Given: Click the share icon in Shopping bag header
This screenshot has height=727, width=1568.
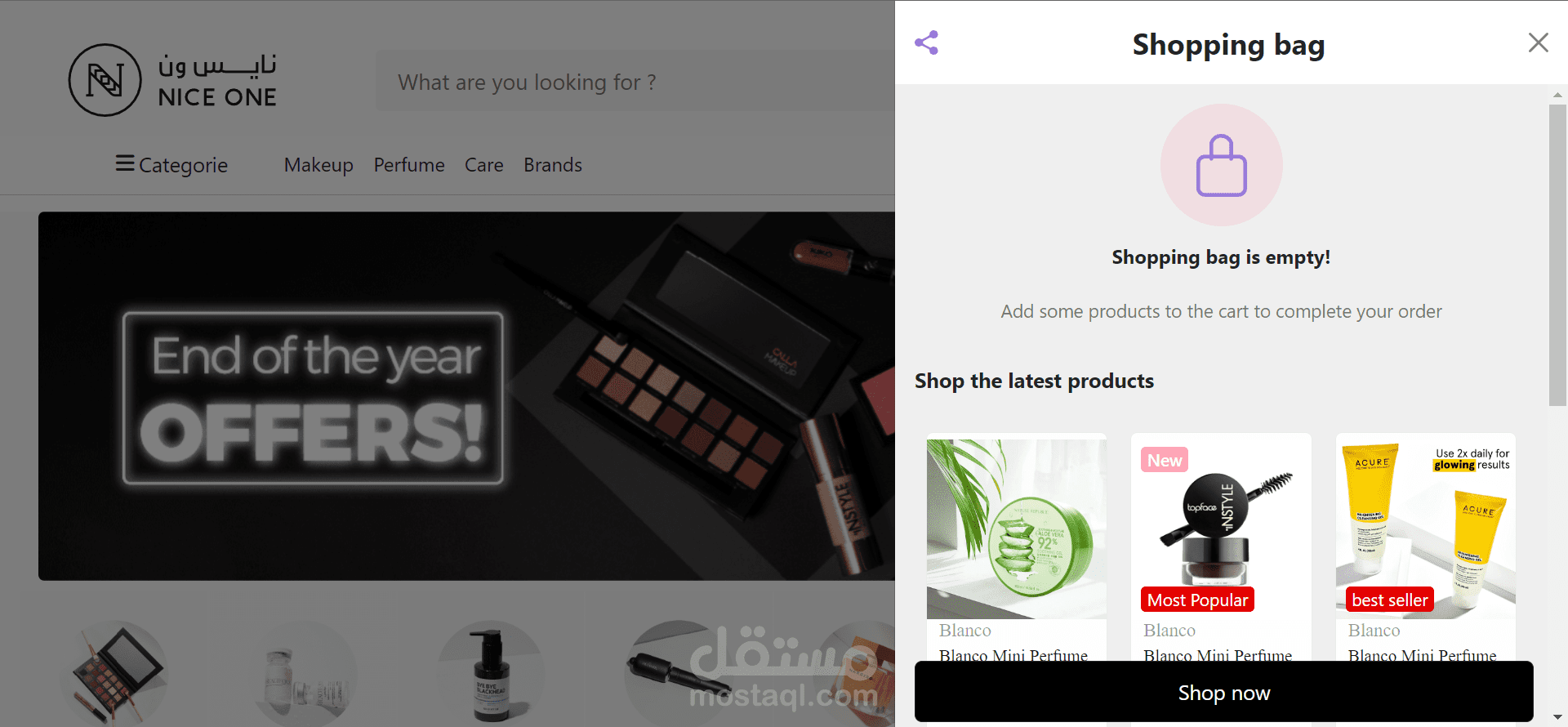Looking at the screenshot, I should (926, 42).
